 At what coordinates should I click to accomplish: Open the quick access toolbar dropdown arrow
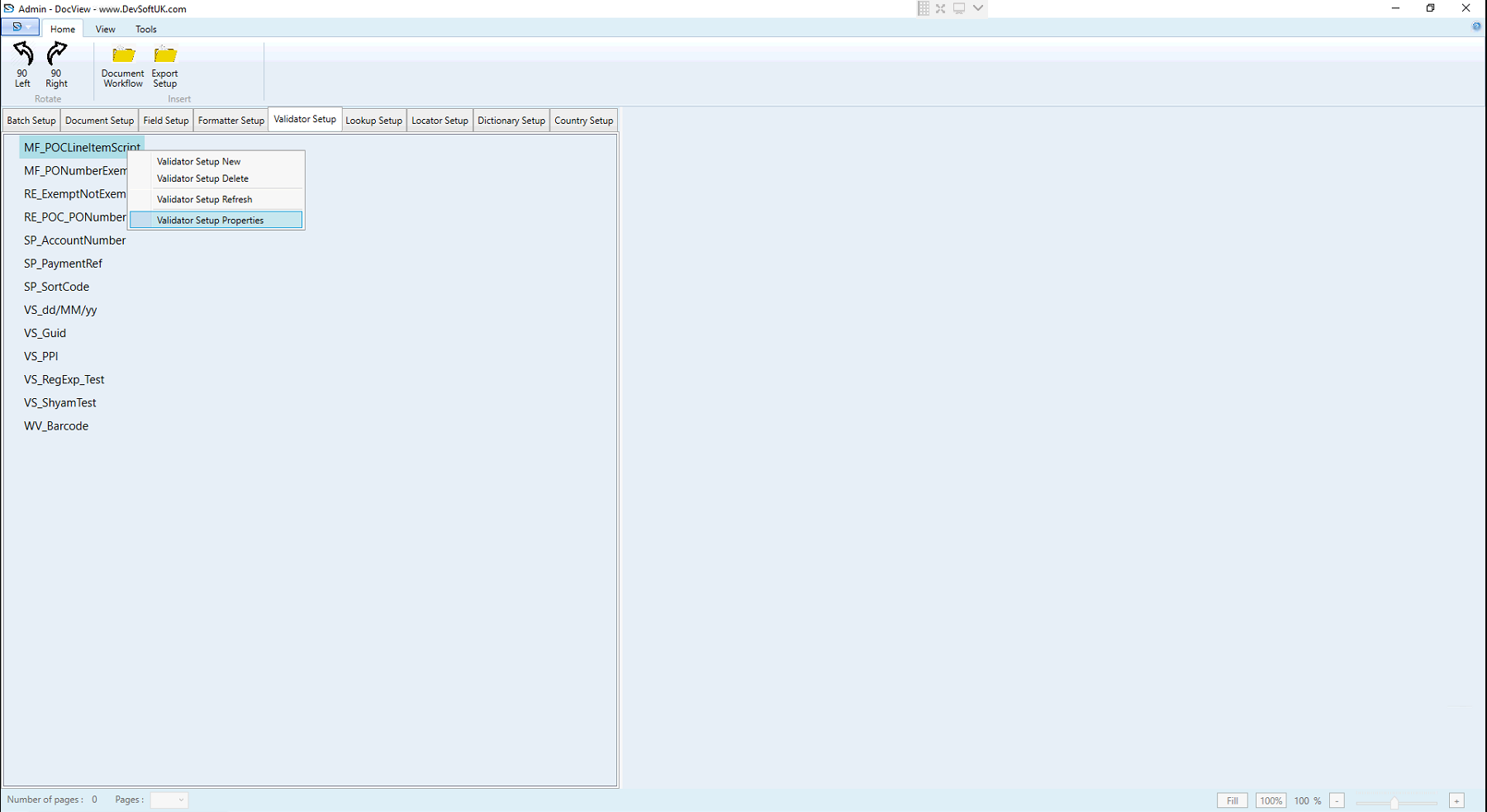[30, 26]
